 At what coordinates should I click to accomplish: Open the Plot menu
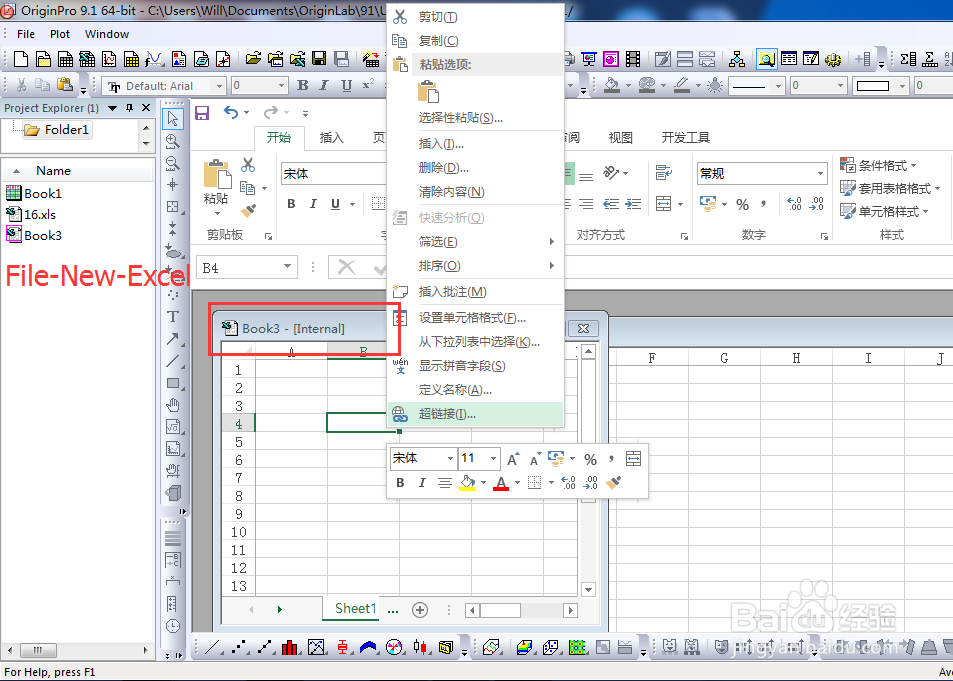point(60,34)
